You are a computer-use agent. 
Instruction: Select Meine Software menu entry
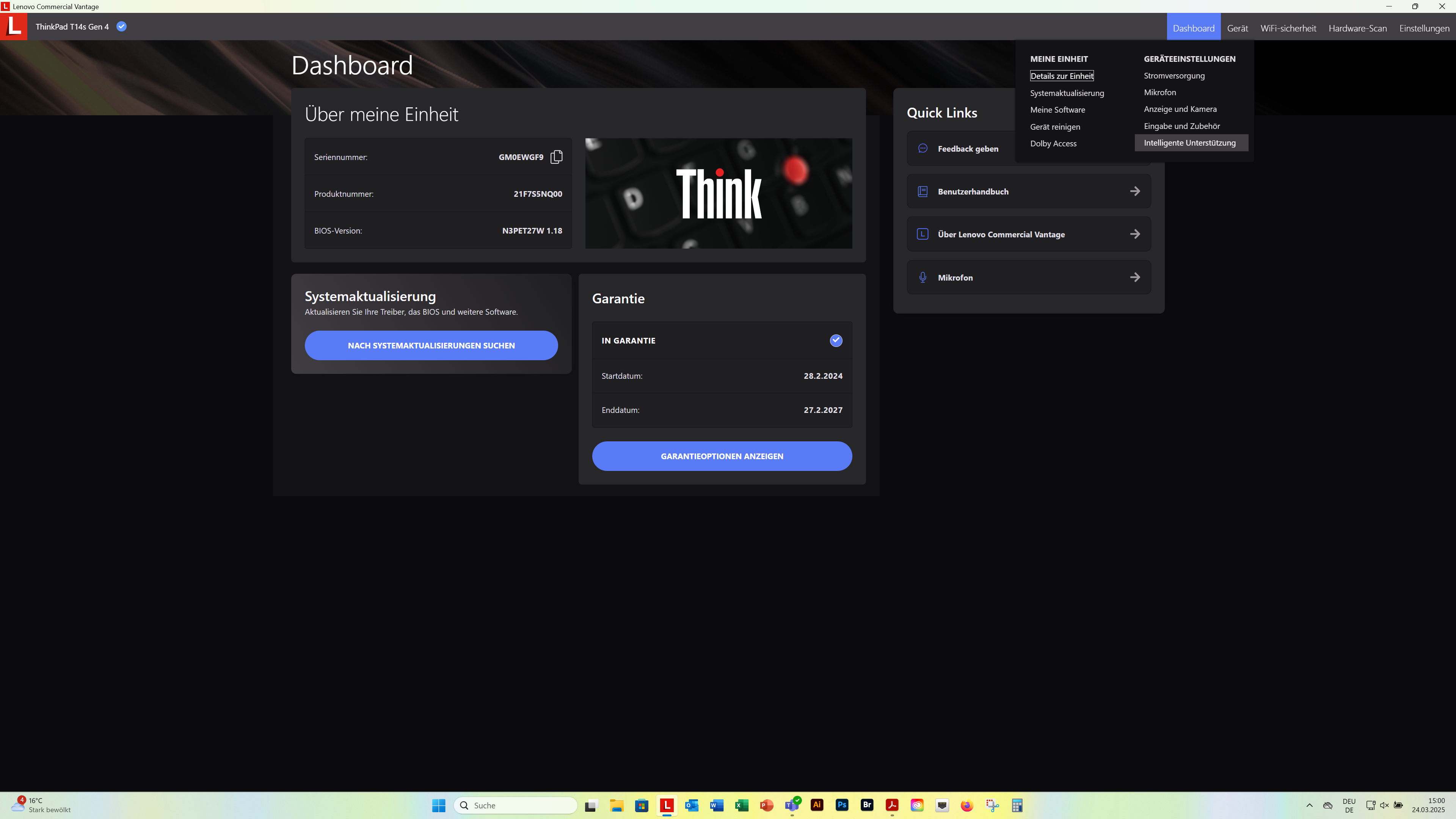click(1057, 110)
